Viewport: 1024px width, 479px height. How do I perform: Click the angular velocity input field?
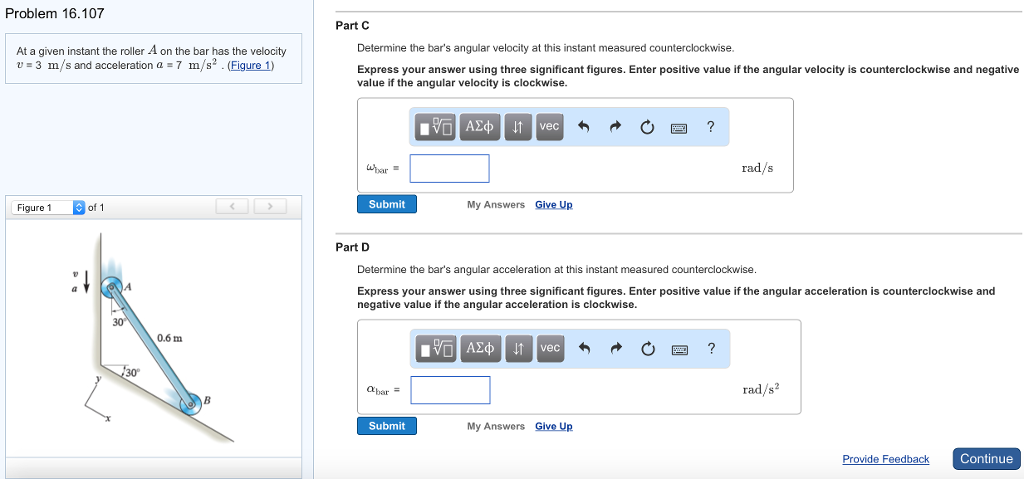449,168
